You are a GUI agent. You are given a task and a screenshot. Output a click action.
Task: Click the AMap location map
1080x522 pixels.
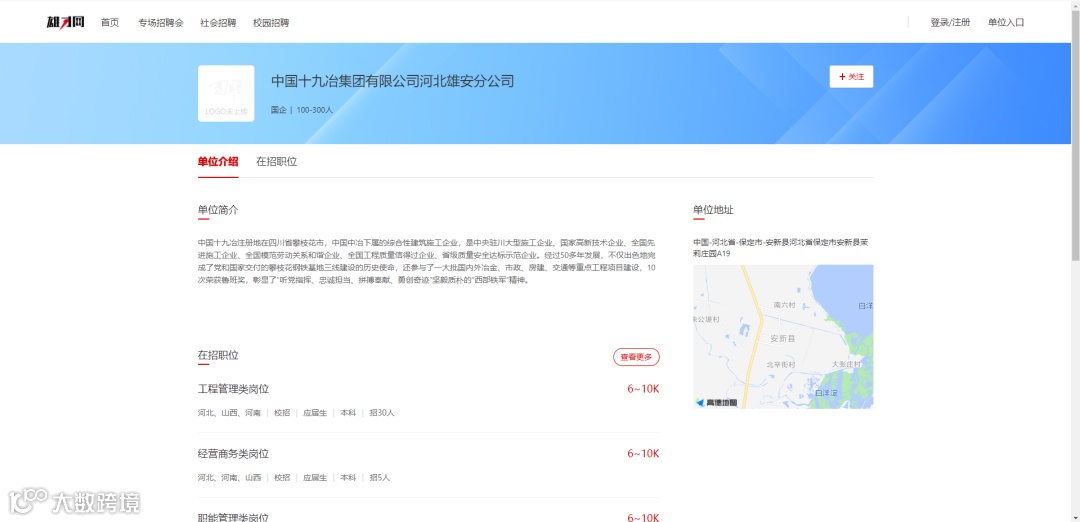point(783,337)
